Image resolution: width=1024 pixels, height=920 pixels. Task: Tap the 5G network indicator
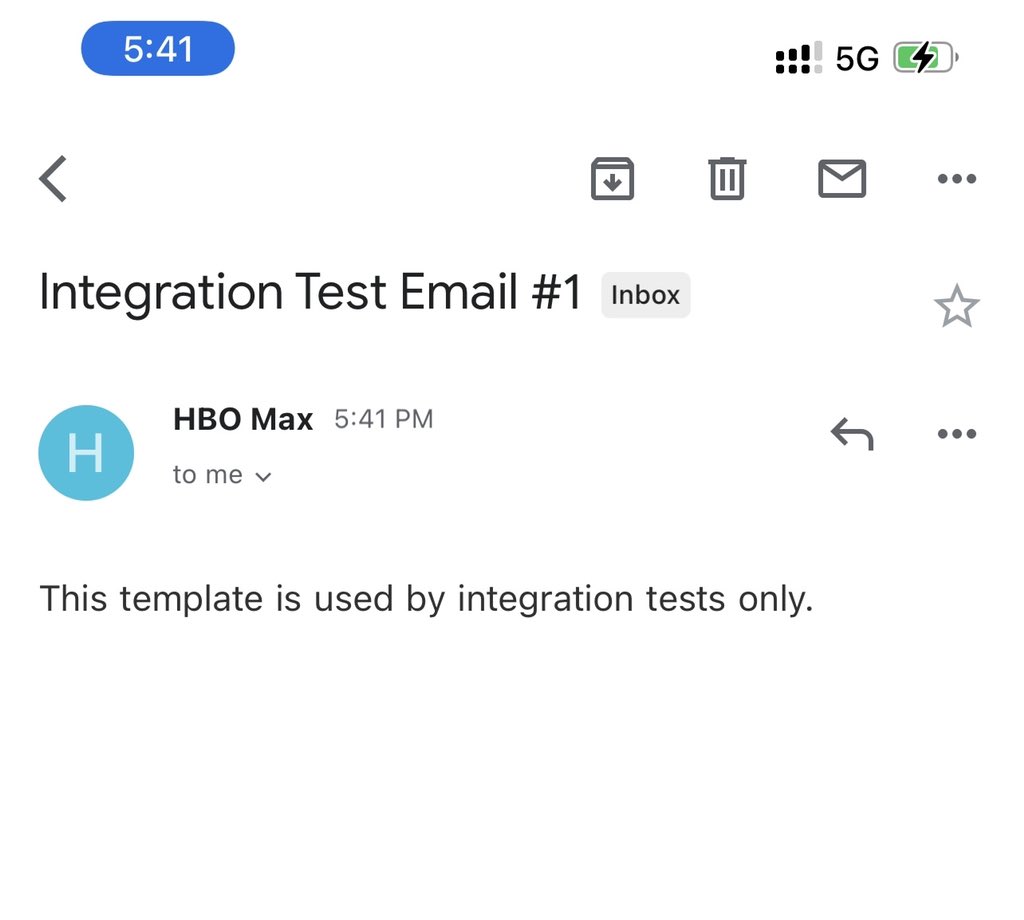[857, 59]
